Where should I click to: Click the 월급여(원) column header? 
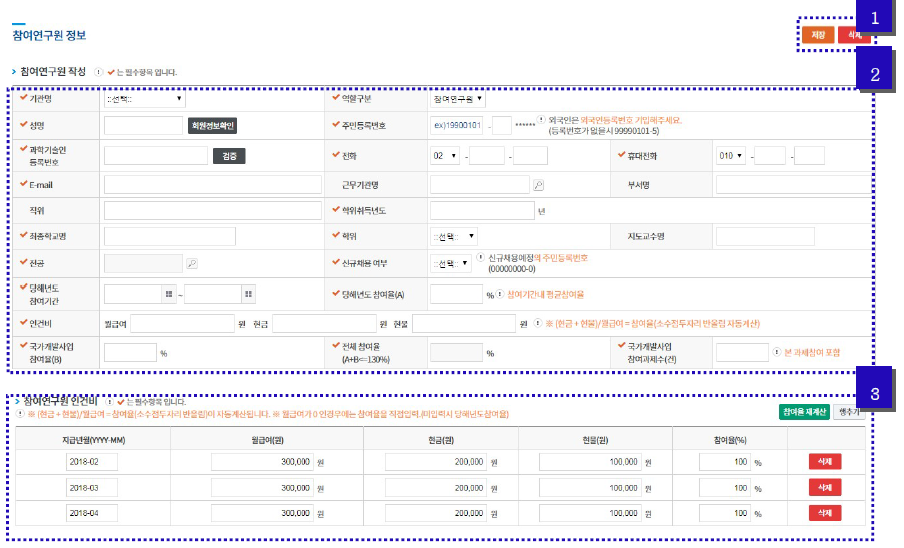click(267, 440)
